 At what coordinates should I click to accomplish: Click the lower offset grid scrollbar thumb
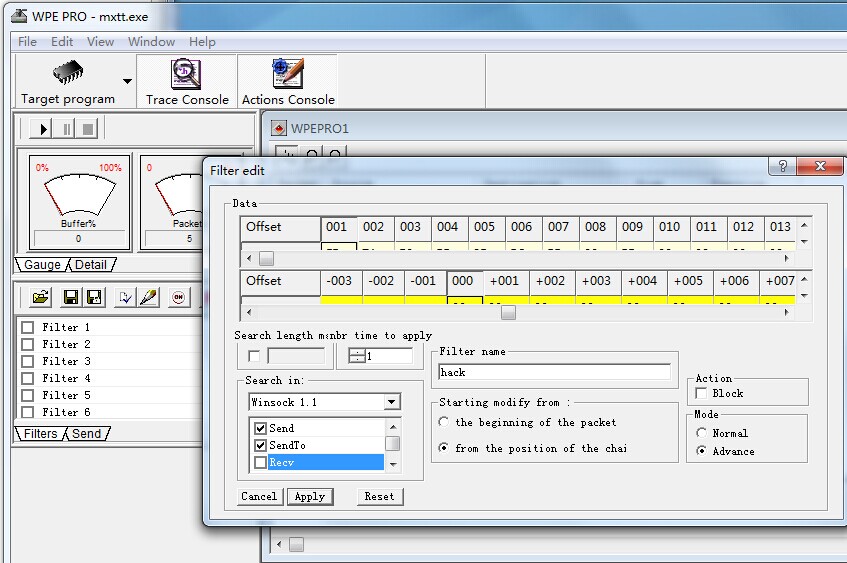point(508,312)
